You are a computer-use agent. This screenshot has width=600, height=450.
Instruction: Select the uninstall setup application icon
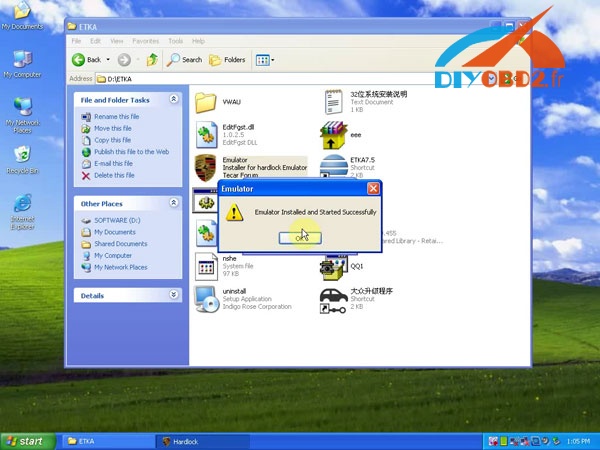tap(207, 299)
